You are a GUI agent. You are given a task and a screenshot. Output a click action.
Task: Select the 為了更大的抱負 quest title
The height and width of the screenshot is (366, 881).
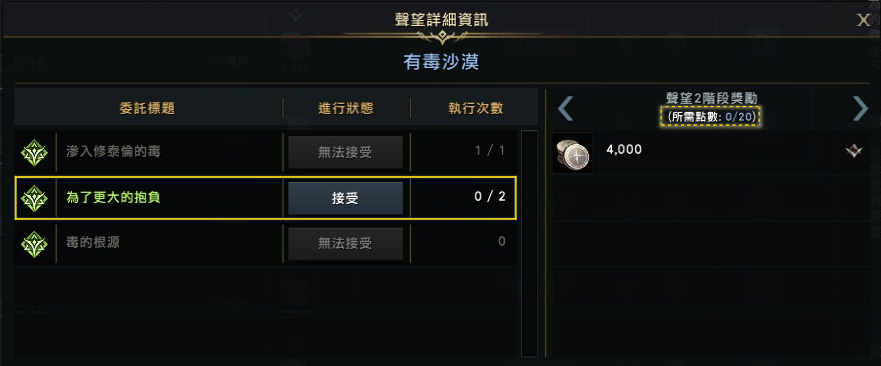tap(113, 198)
